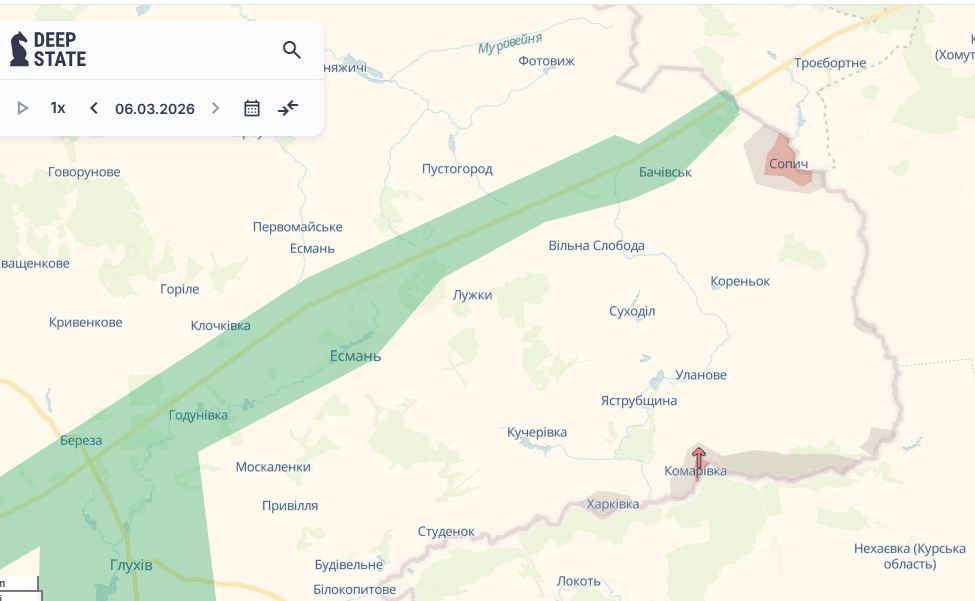Go to next date arrow
The image size is (975, 601).
215,108
